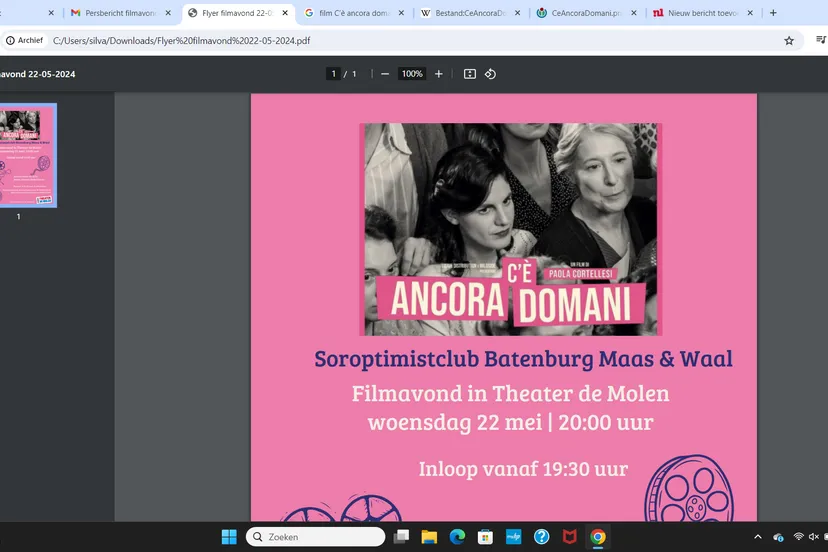Click the Google Chrome taskbar icon
This screenshot has width=828, height=552.
[x=598, y=537]
